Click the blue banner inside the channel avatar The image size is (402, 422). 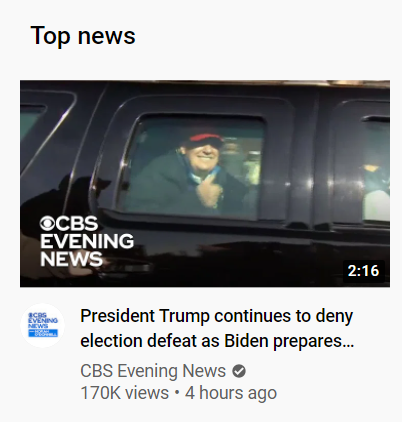(43, 332)
